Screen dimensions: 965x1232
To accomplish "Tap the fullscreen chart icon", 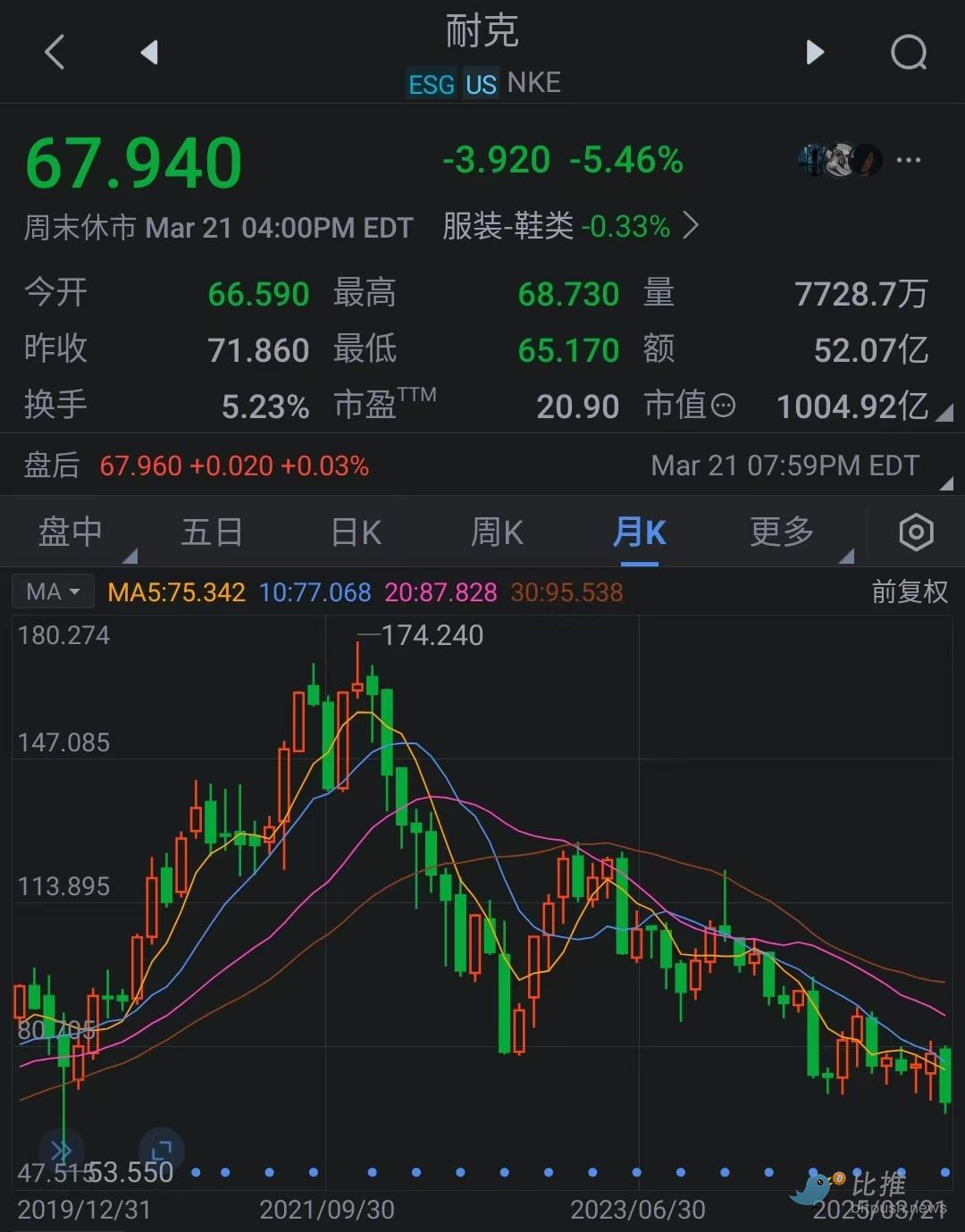I will [x=162, y=1149].
